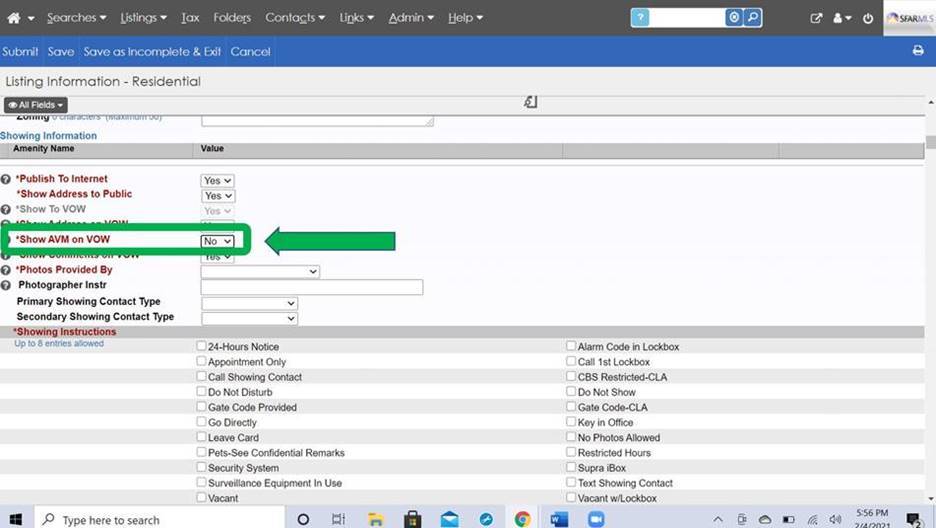This screenshot has height=528, width=936.
Task: Check the 24-Hours Notice checkbox
Action: pyautogui.click(x=202, y=346)
